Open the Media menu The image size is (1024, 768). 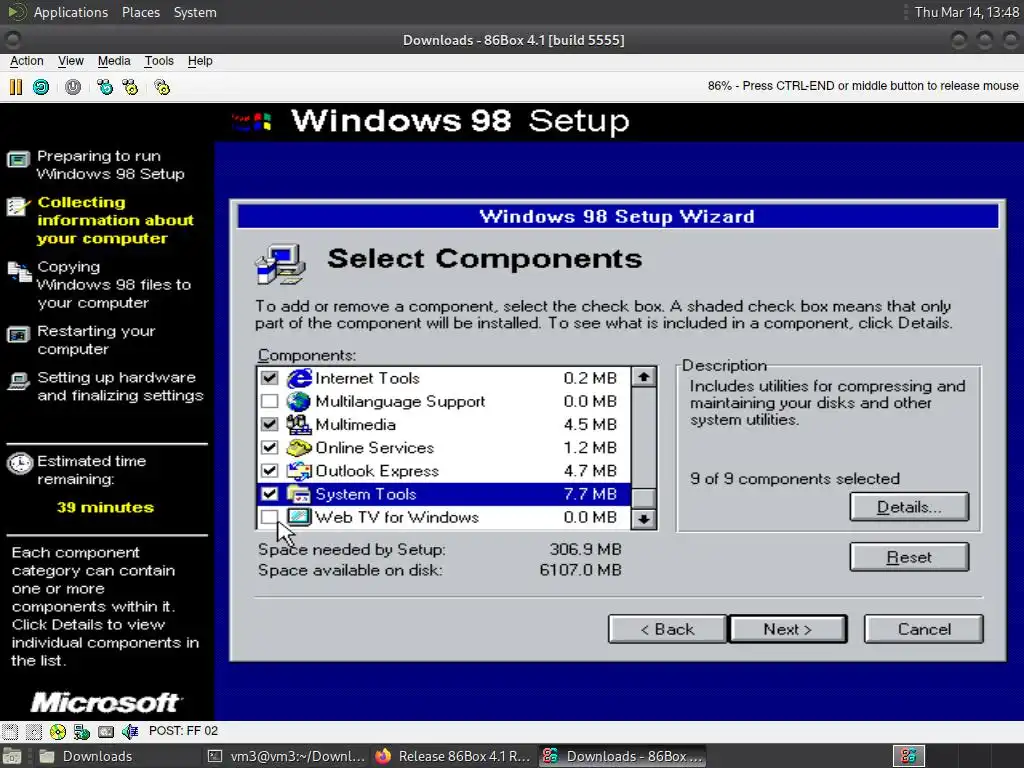[114, 61]
